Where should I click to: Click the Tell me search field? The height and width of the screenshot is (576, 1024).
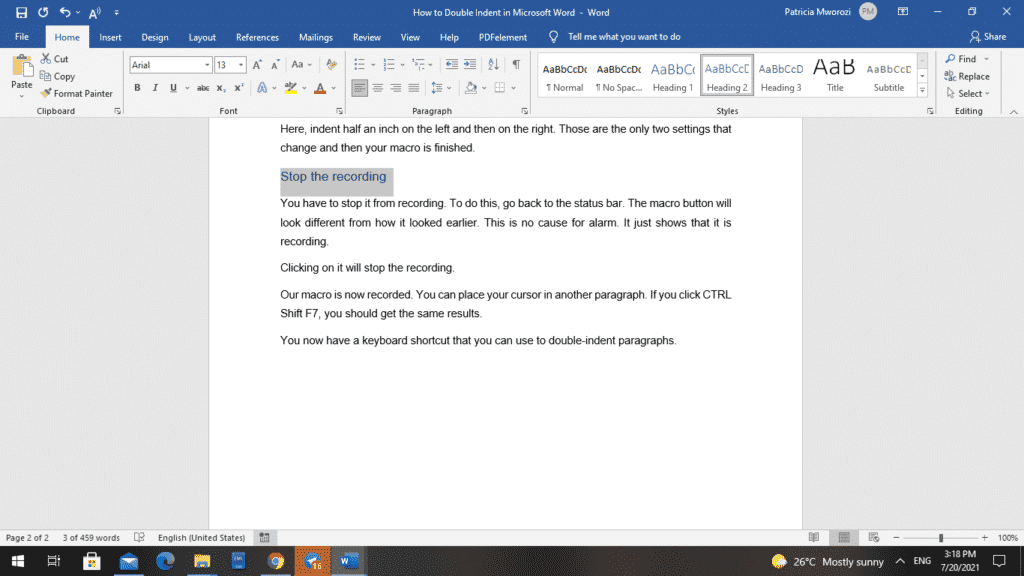click(624, 37)
